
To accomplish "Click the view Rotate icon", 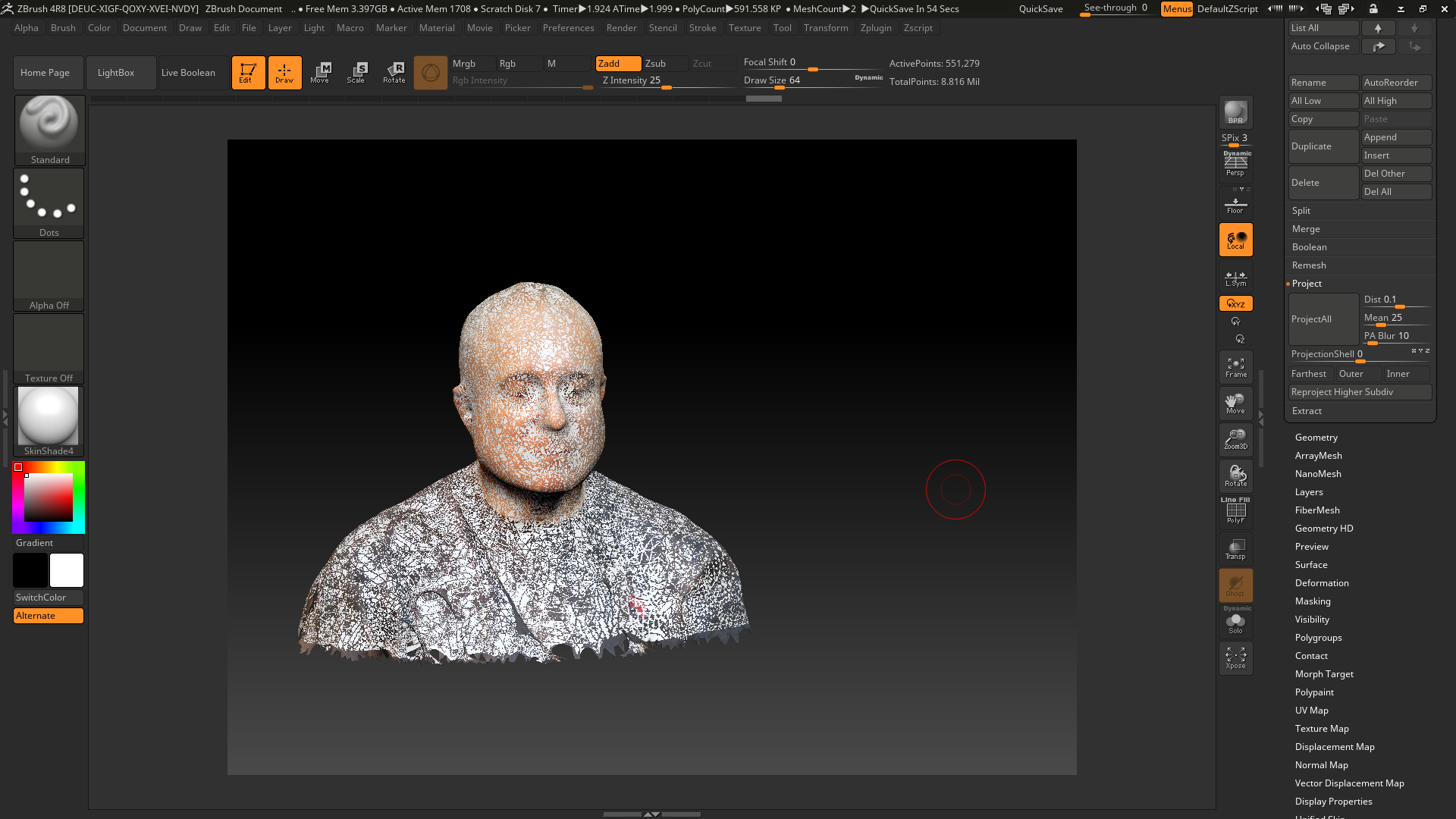I will (1235, 476).
